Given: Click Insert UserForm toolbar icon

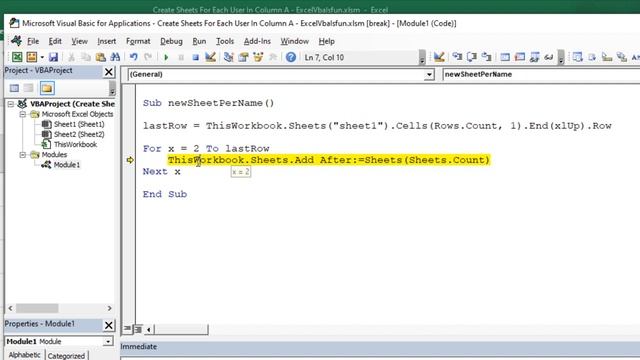Looking at the screenshot, I should 31,57.
